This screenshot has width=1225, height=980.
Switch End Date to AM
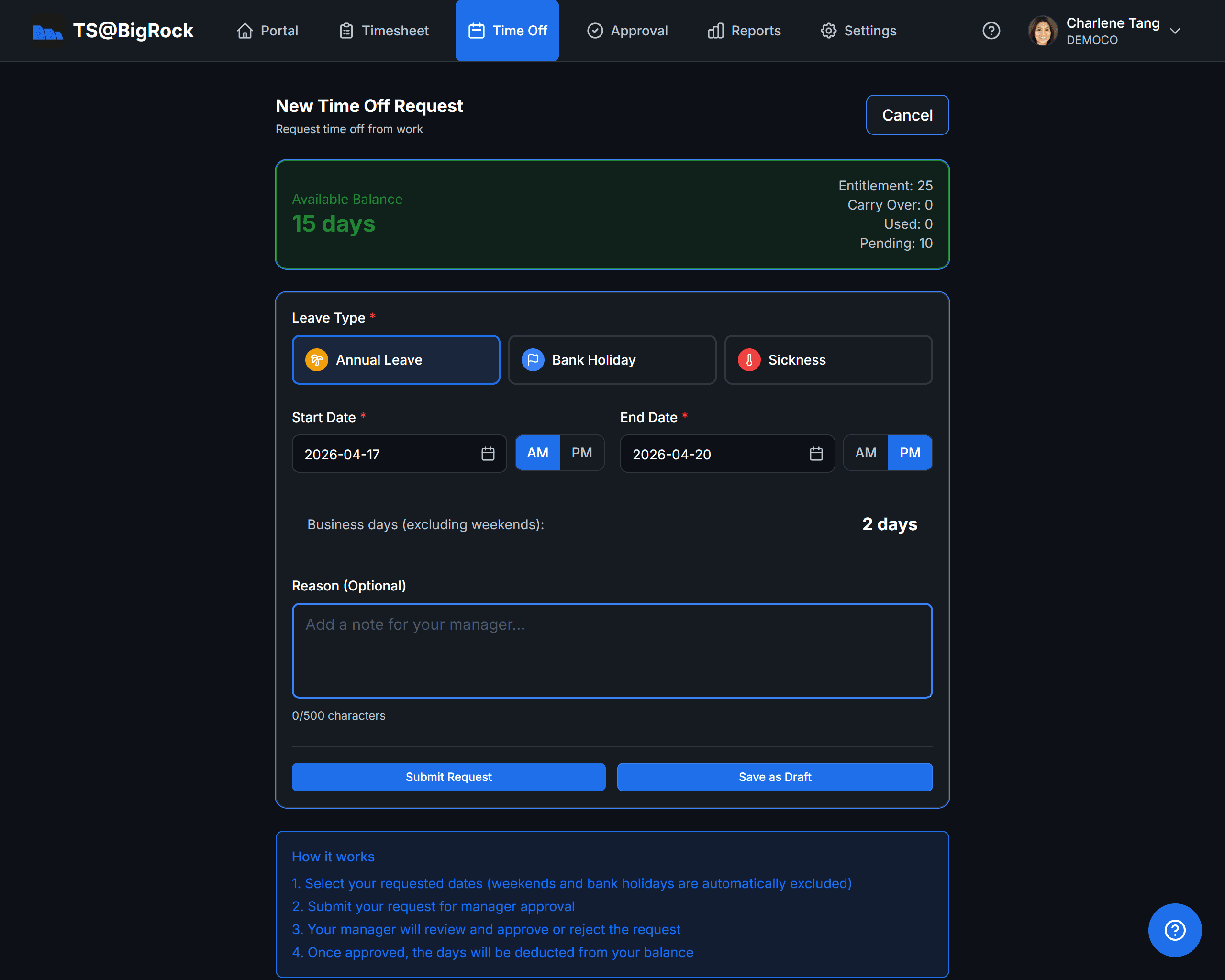[x=865, y=453]
